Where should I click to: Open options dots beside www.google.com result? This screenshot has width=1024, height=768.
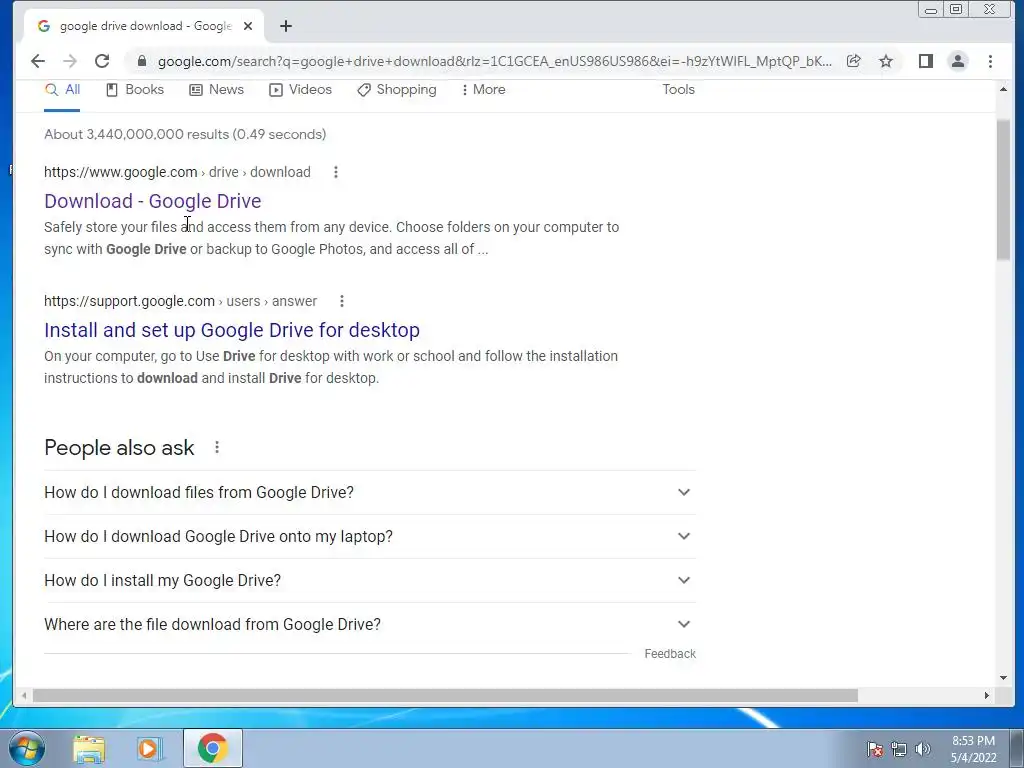[x=336, y=172]
